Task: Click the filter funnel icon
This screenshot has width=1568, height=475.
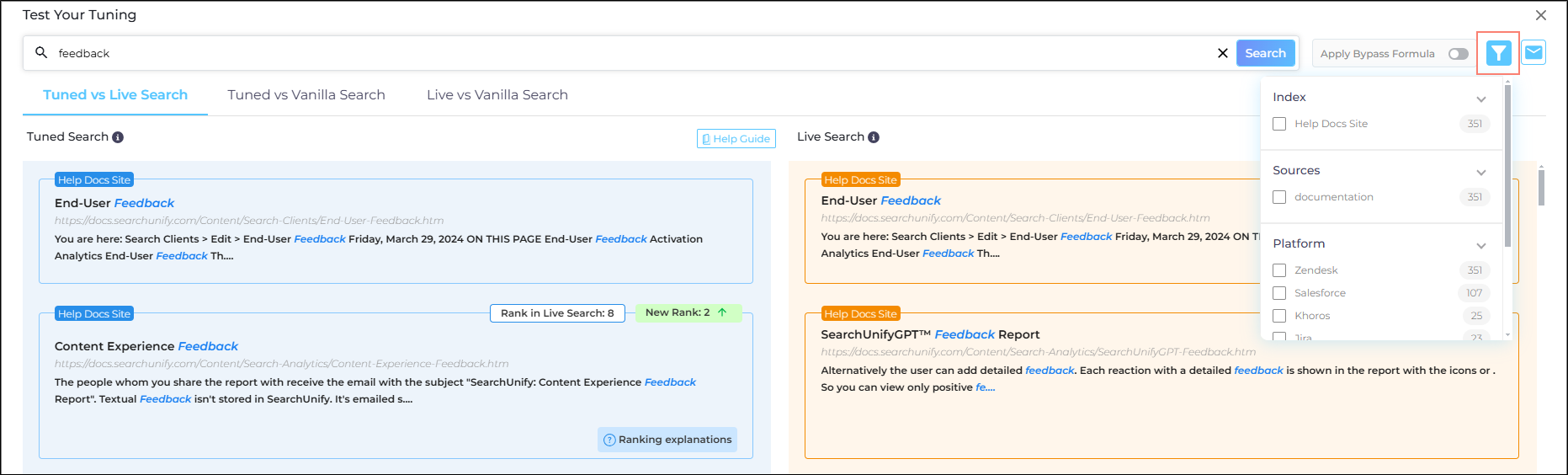Action: 1498,53
